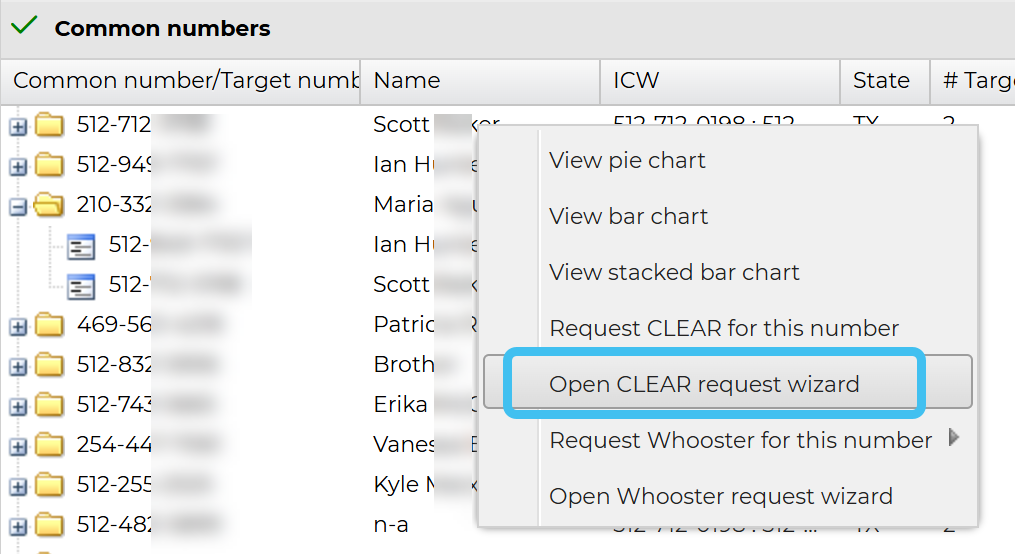1015x554 pixels.
Task: Click the folder icon for 512-712 row
Action: pos(49,125)
